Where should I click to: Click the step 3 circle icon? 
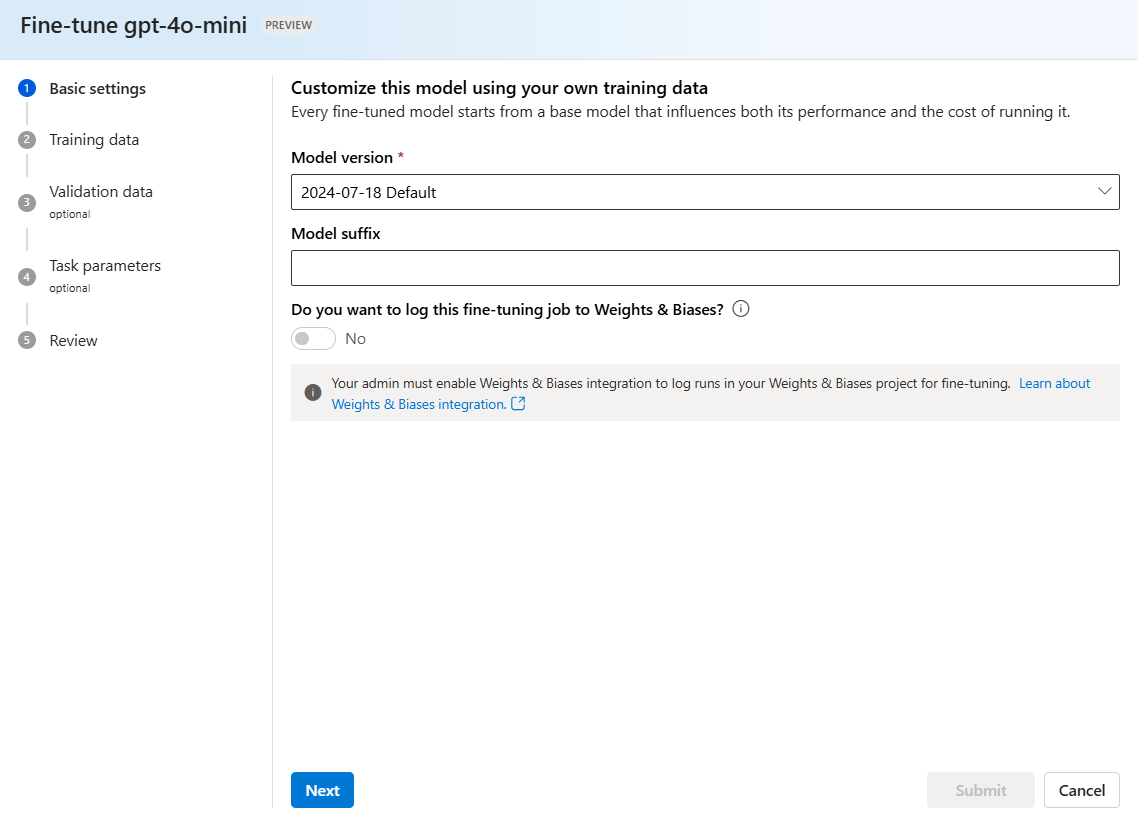pyautogui.click(x=27, y=202)
